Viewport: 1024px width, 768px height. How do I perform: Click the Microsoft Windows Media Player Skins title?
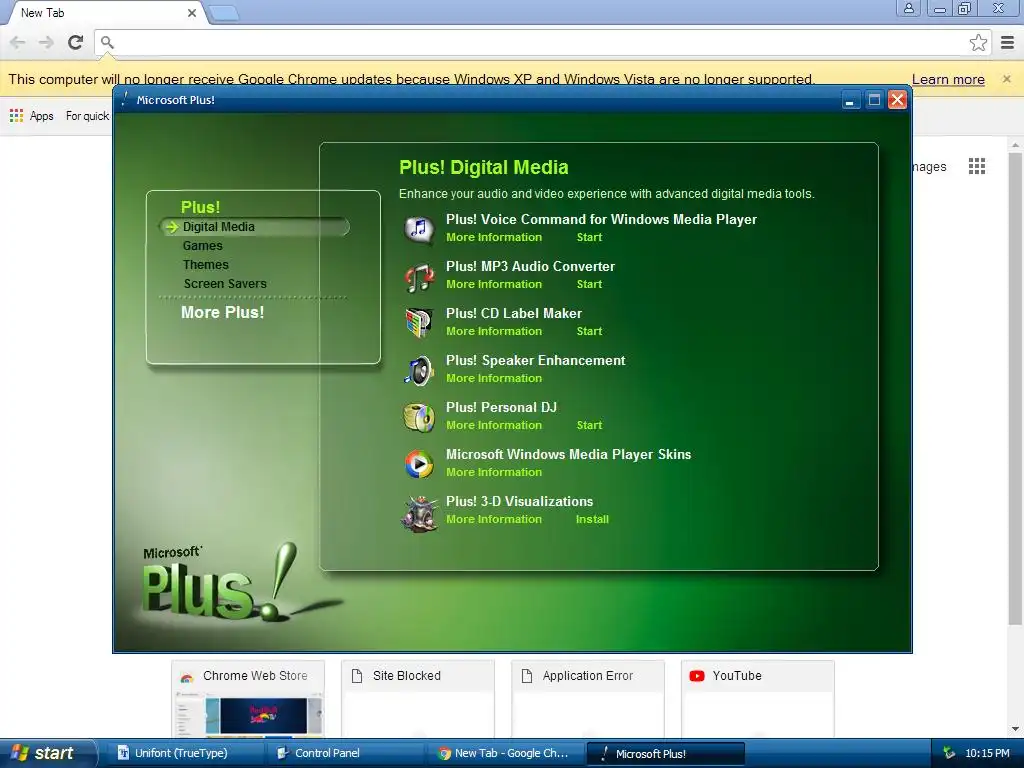[568, 455]
